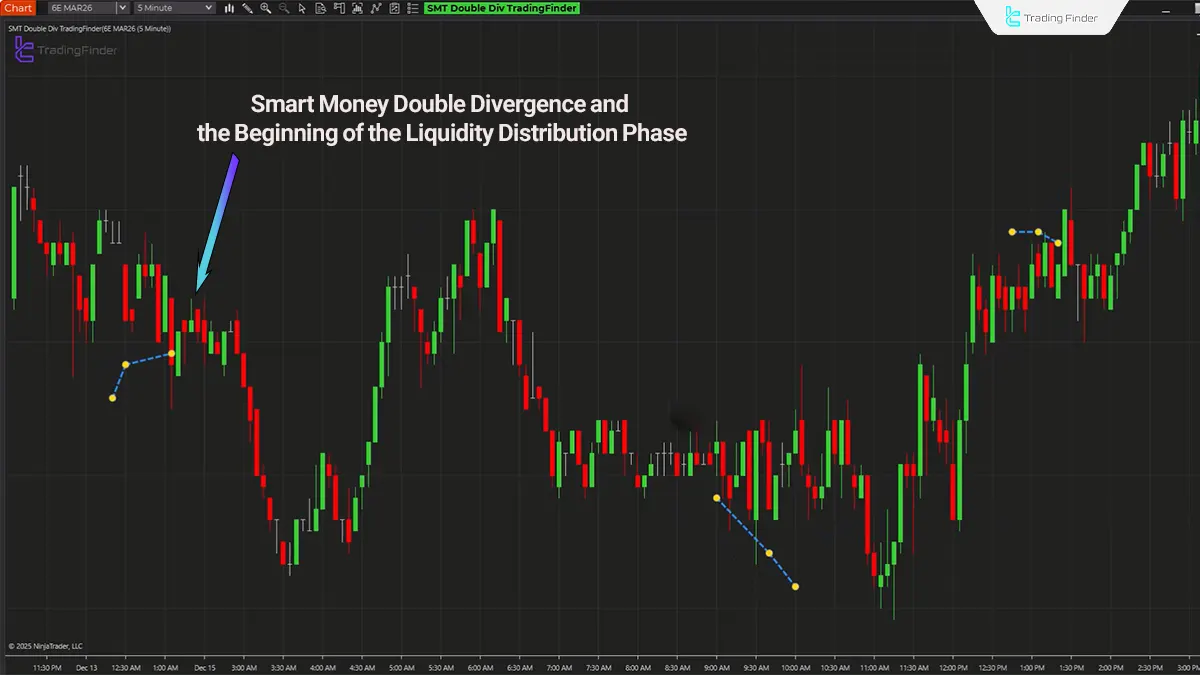This screenshot has width=1200, height=675.
Task: Select the trend line zigzag tool icon
Action: pyautogui.click(x=373, y=8)
